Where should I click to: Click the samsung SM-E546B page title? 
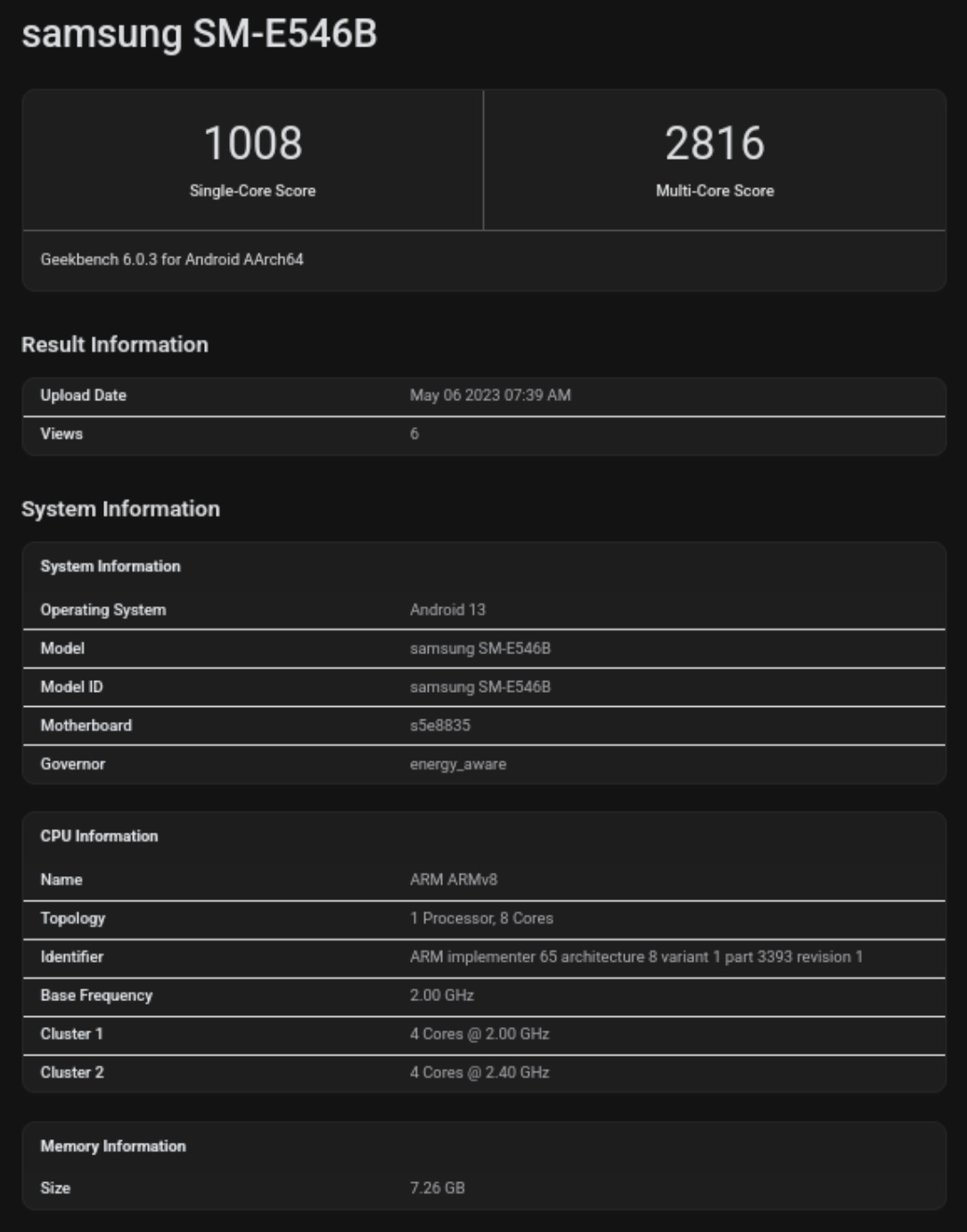tap(199, 34)
